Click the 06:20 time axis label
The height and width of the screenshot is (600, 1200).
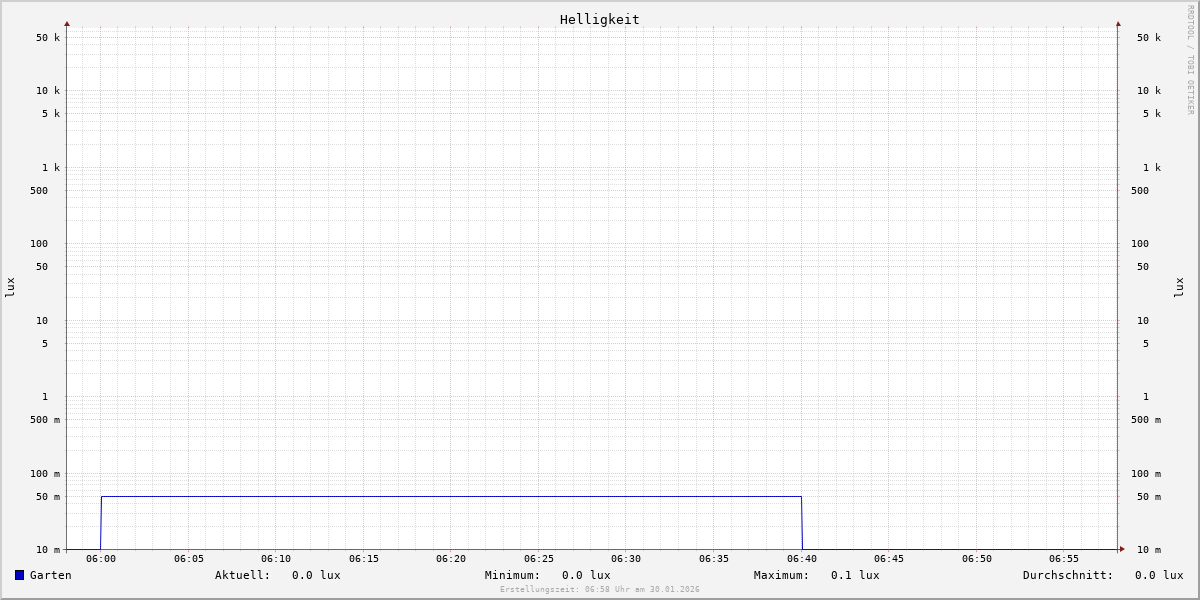tap(451, 559)
